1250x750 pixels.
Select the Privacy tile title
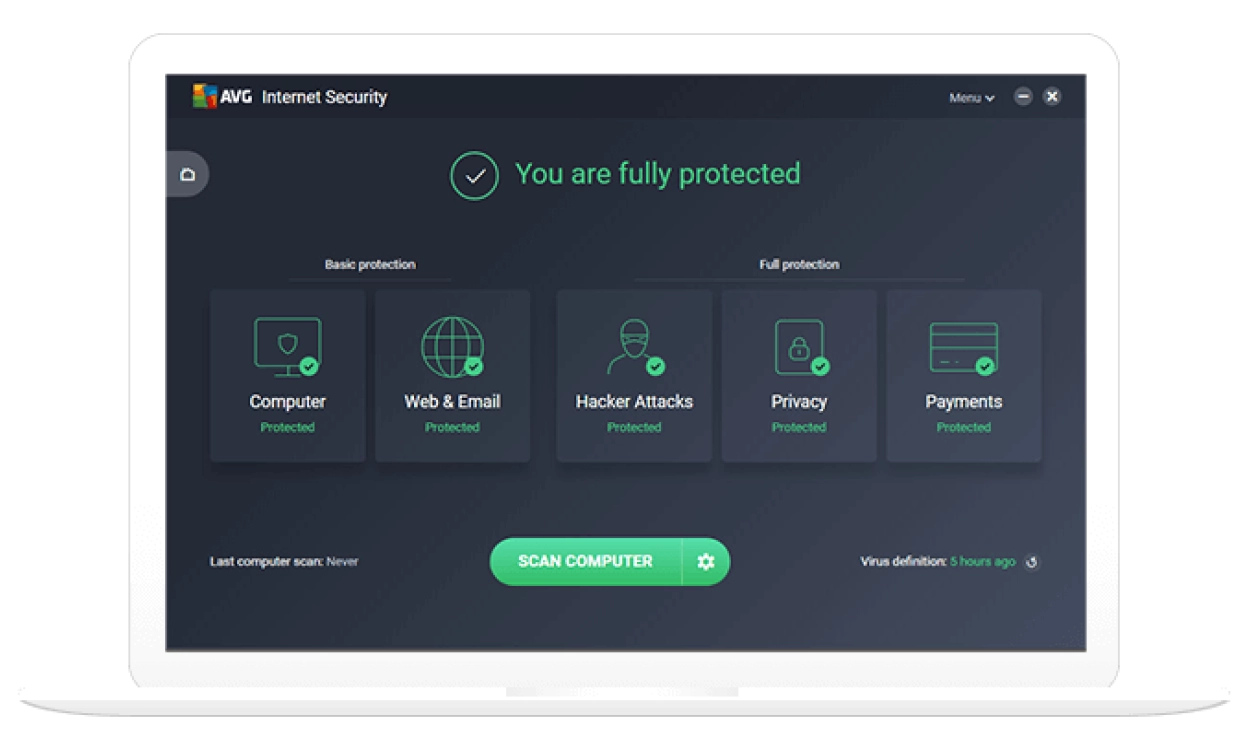click(799, 402)
